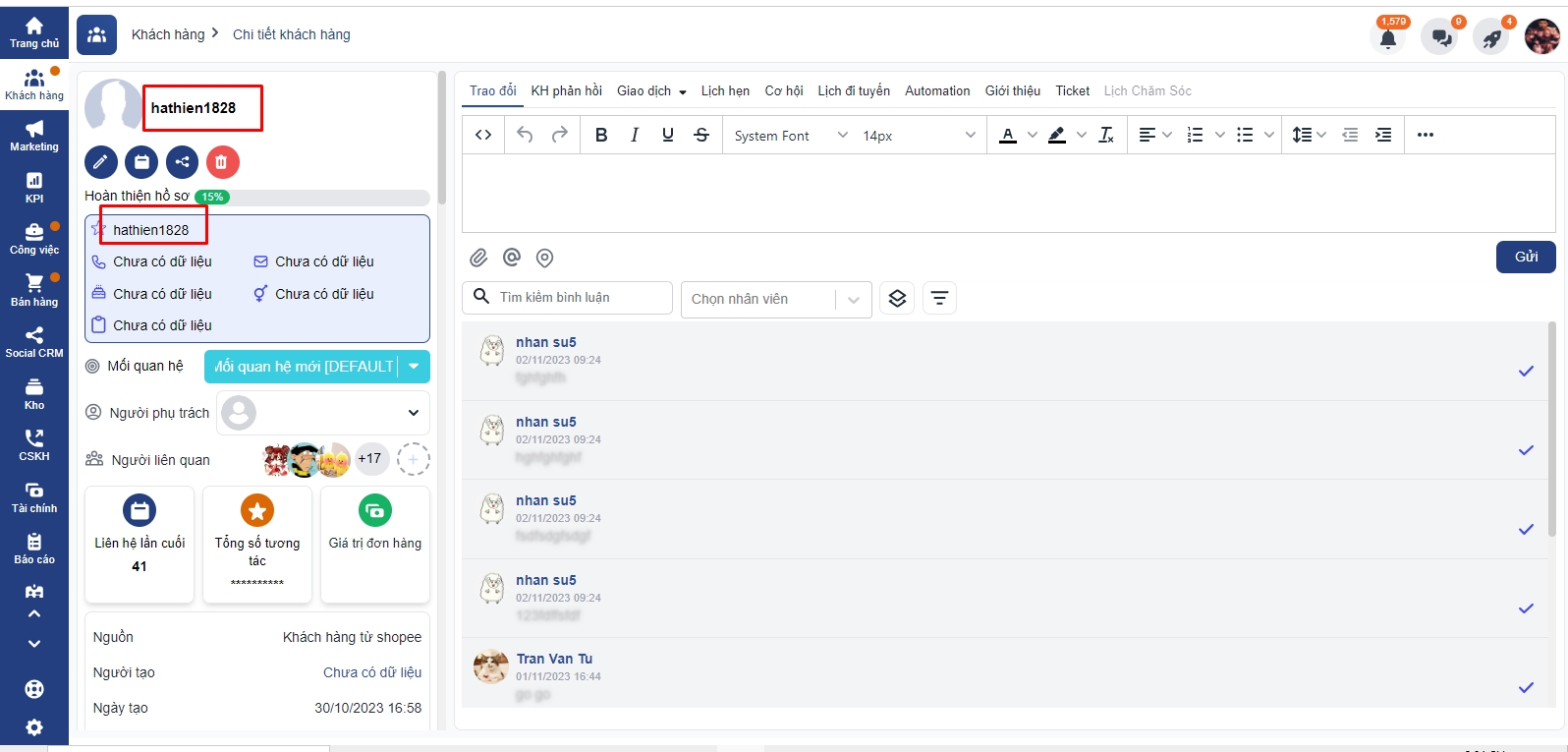Open the Chọn nhân viên dropdown
1568x752 pixels.
[775, 299]
